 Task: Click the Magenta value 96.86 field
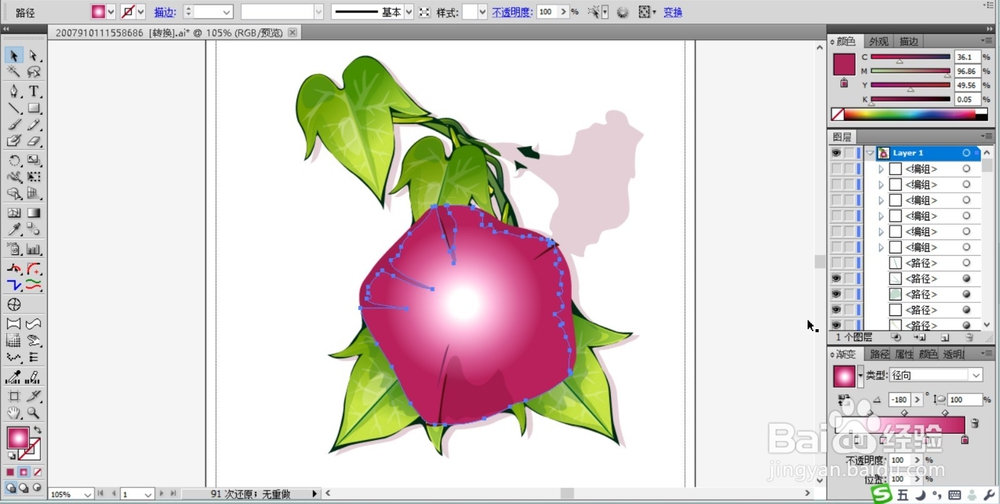[967, 71]
